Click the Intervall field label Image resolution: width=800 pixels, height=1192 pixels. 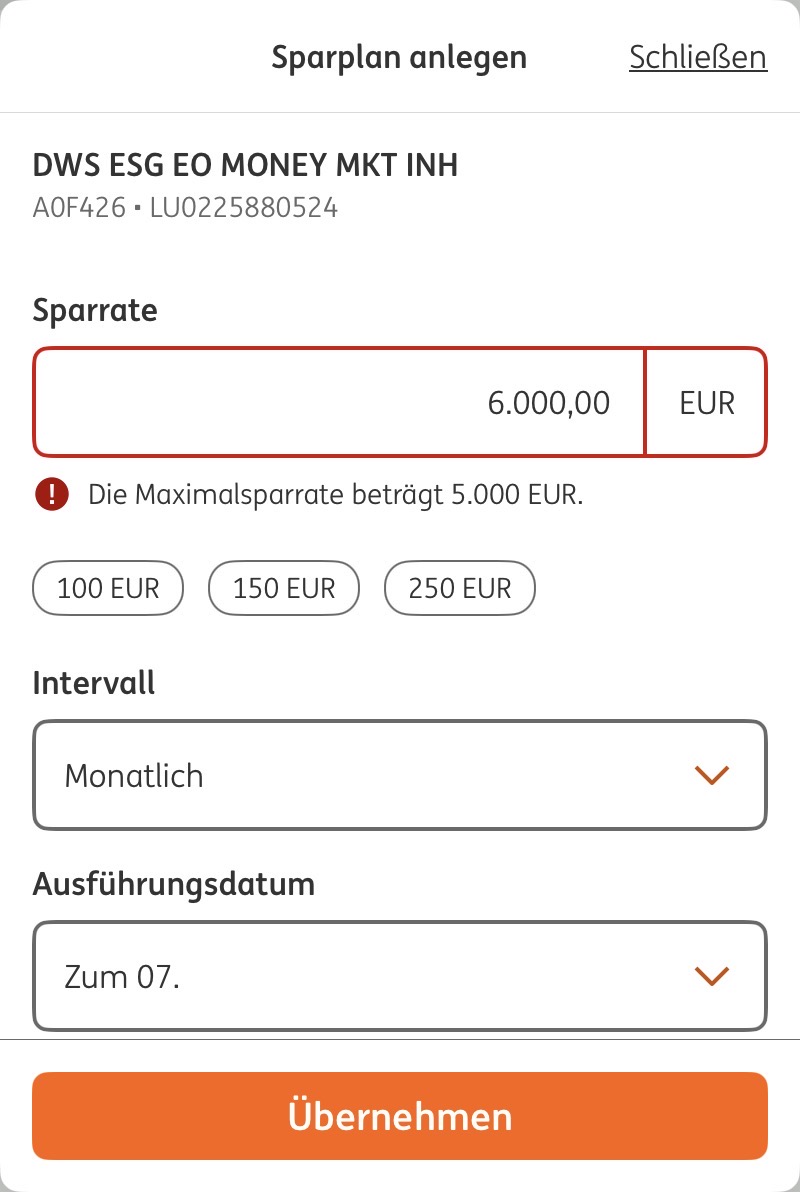[x=94, y=683]
